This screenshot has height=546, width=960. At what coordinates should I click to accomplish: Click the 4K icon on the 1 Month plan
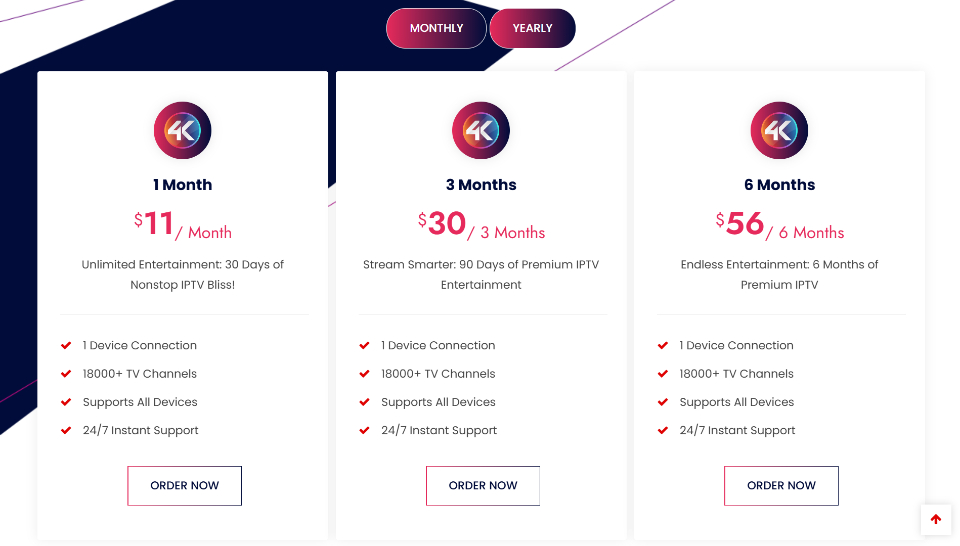pyautogui.click(x=182, y=130)
